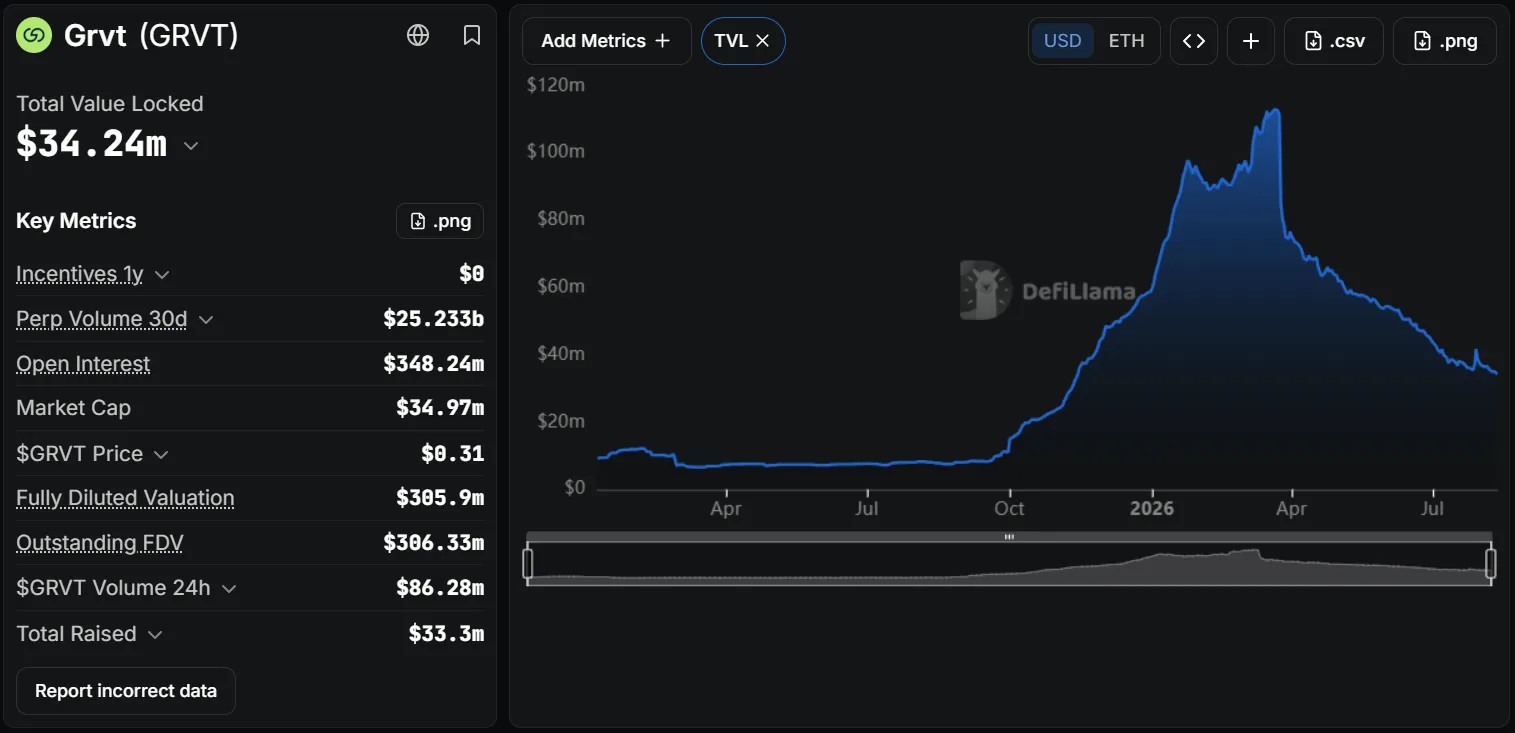This screenshot has height=733, width=1515.
Task: Expand Incentives 1y details
Action: 162,275
